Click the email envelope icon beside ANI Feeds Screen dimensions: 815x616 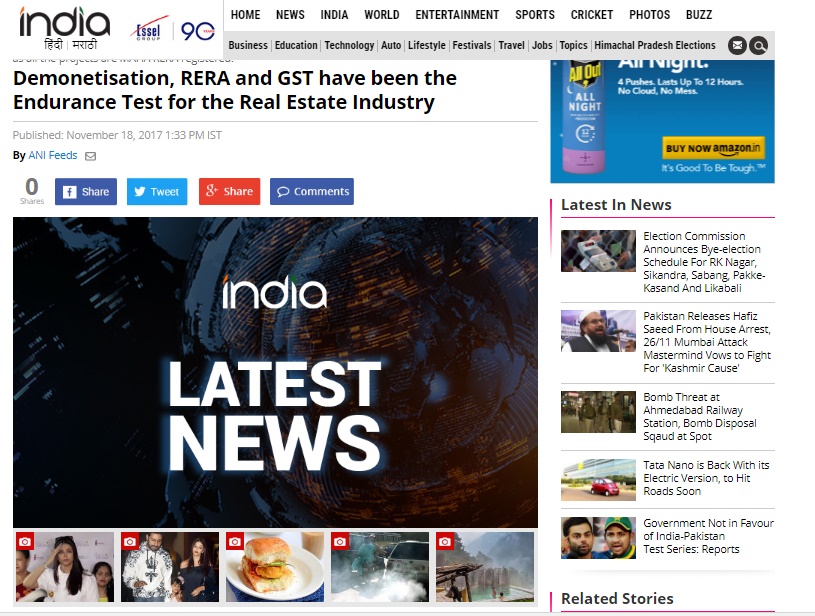[x=90, y=156]
